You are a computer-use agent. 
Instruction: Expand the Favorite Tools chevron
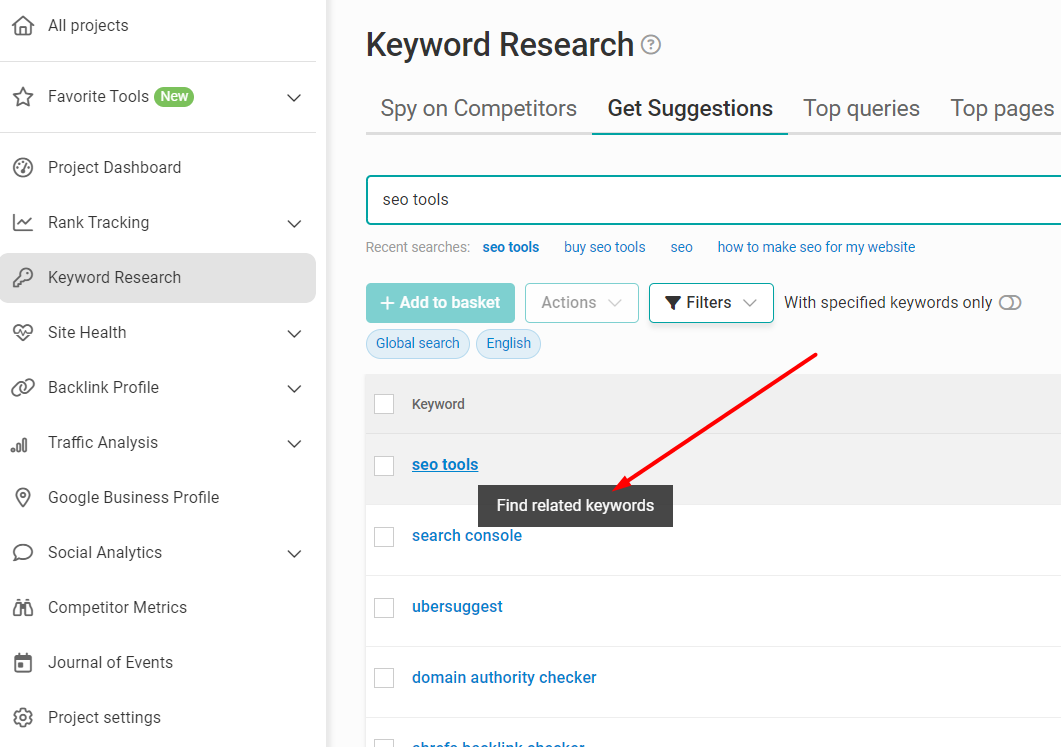294,97
